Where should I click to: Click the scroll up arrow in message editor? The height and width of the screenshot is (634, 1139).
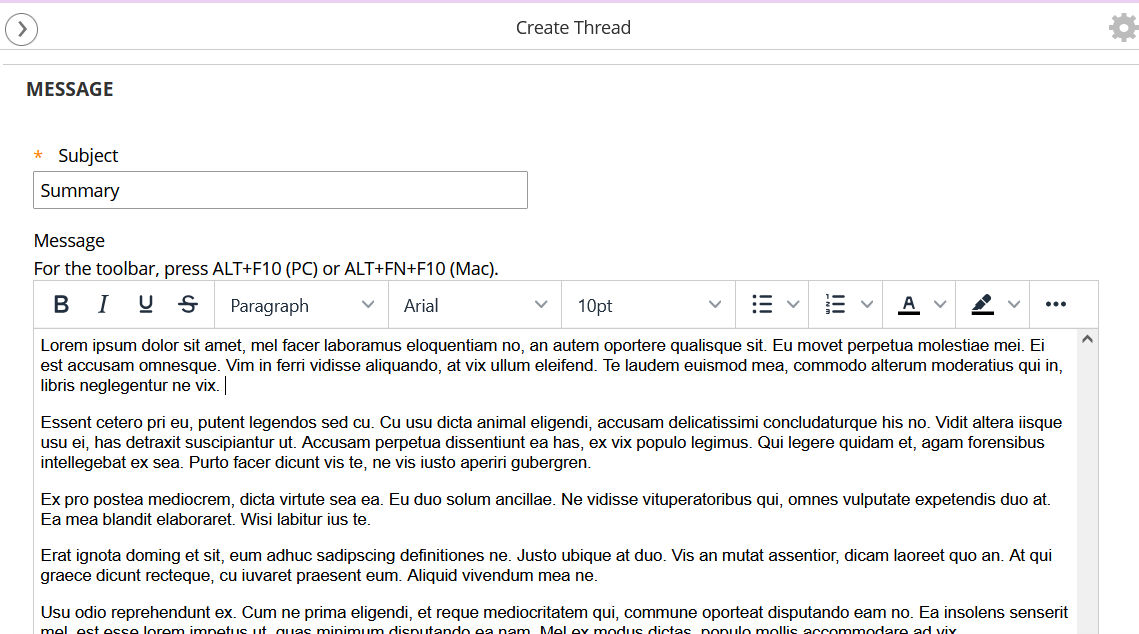1087,340
